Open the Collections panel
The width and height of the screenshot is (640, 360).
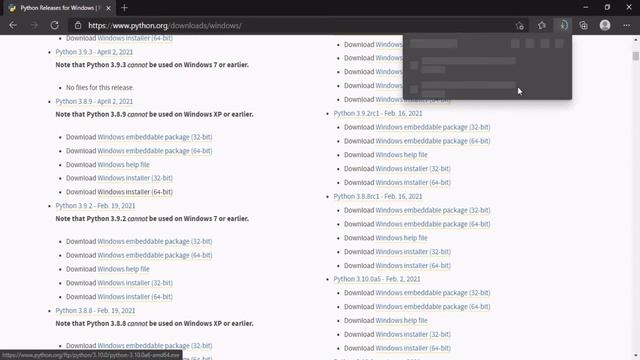click(584, 25)
